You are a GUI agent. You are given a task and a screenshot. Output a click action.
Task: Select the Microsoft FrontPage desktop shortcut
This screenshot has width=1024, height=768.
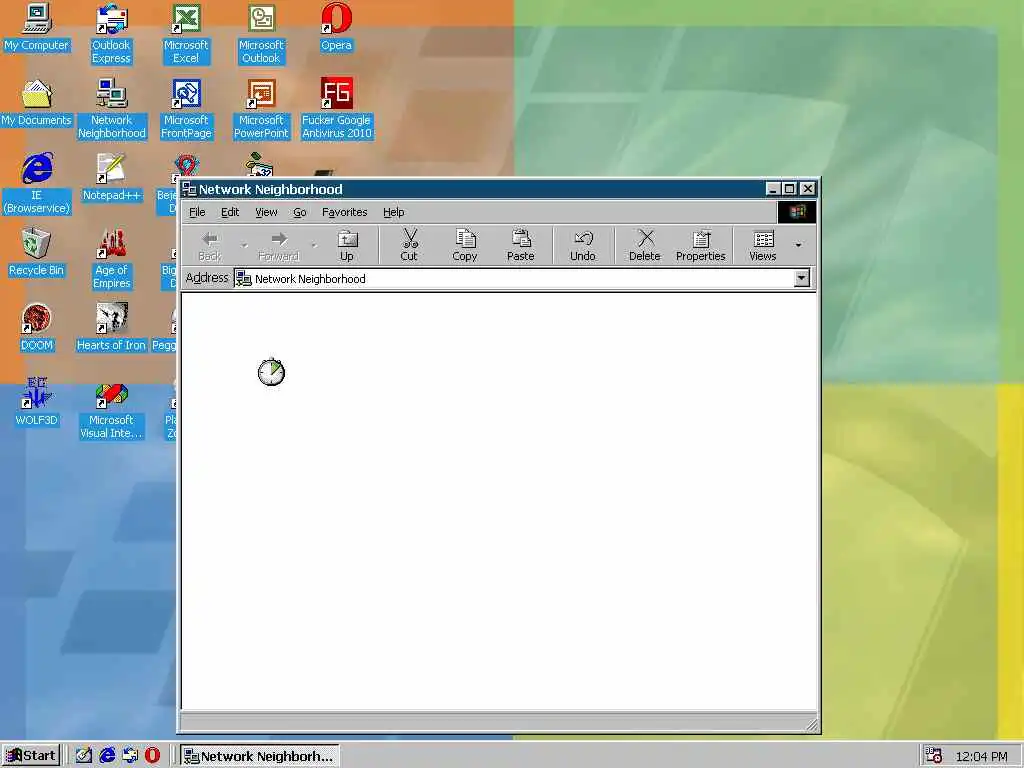[186, 109]
